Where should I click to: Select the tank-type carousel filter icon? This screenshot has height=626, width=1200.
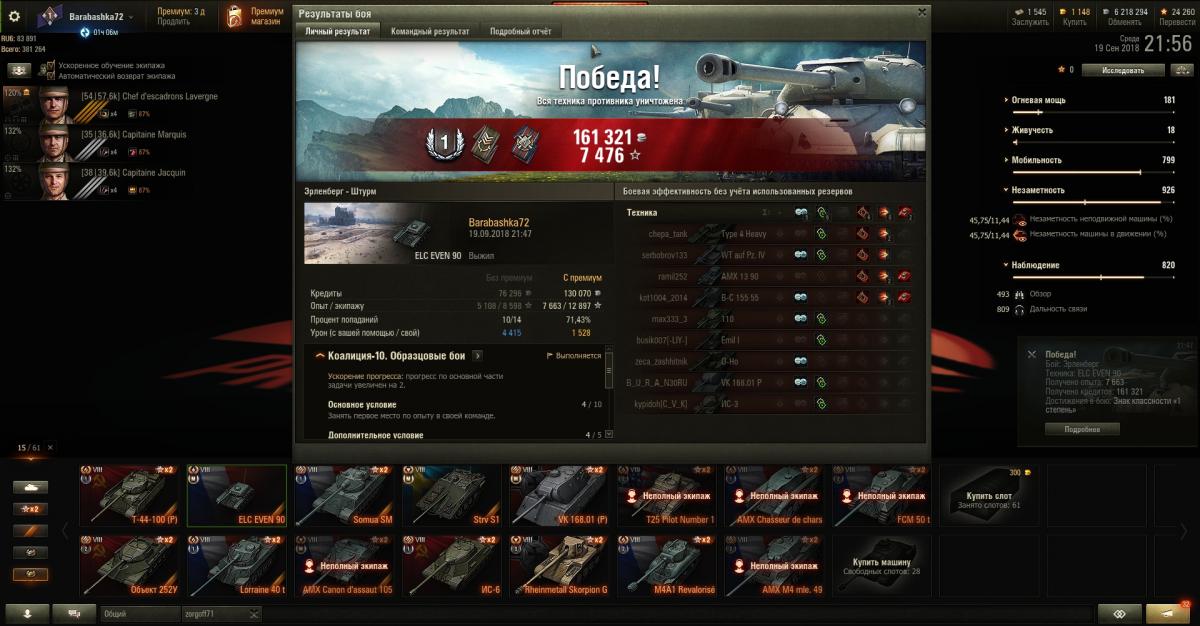30,487
